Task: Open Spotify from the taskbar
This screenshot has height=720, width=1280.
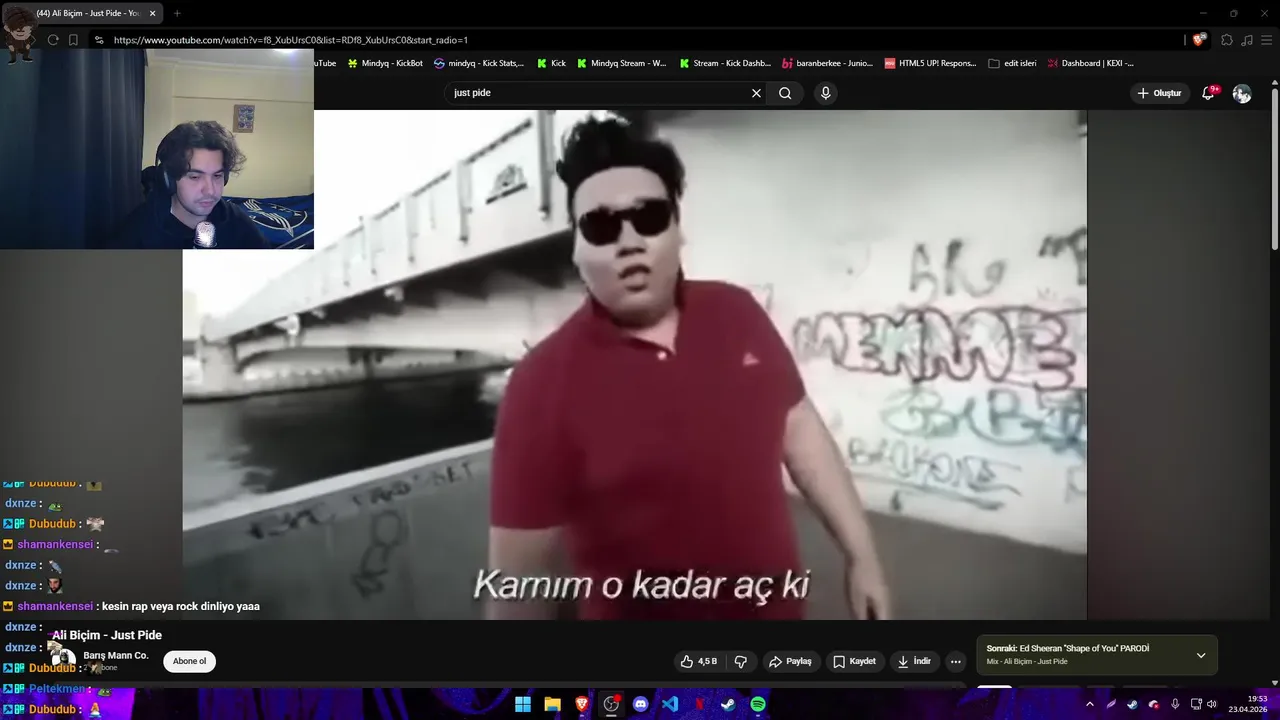Action: [758, 704]
